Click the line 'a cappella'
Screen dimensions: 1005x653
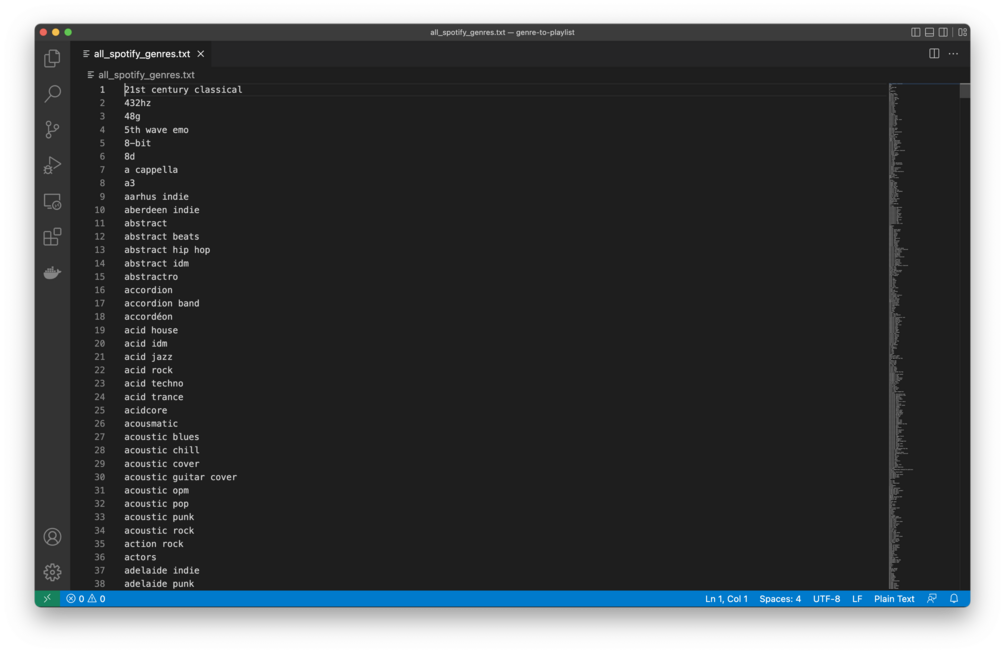pos(151,170)
